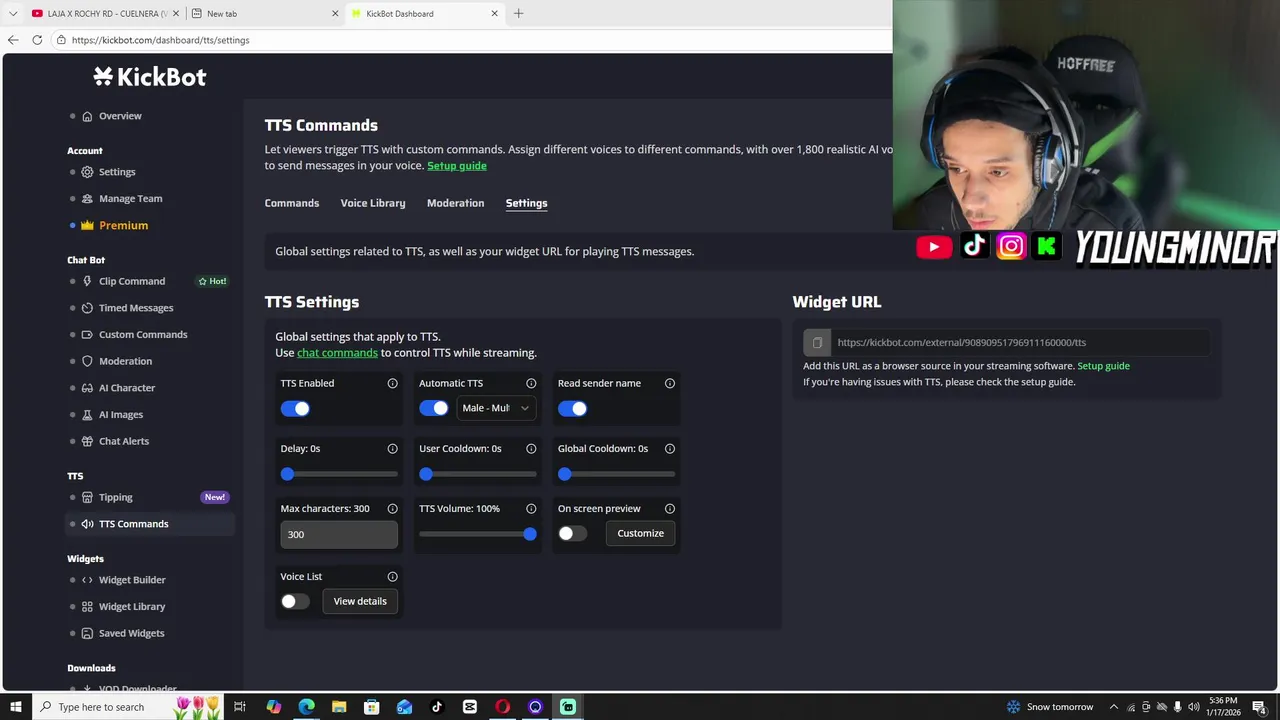Switch to the Voice Library tab

pos(373,203)
